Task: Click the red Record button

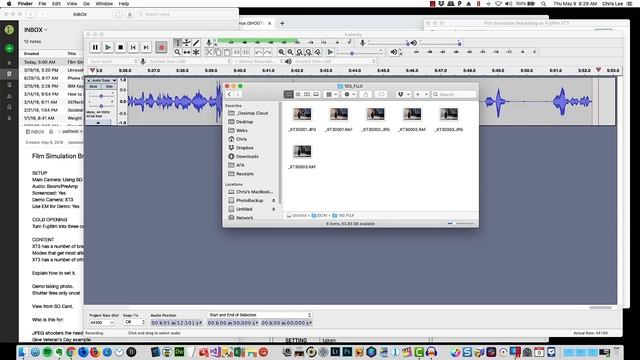Action: [x=161, y=47]
